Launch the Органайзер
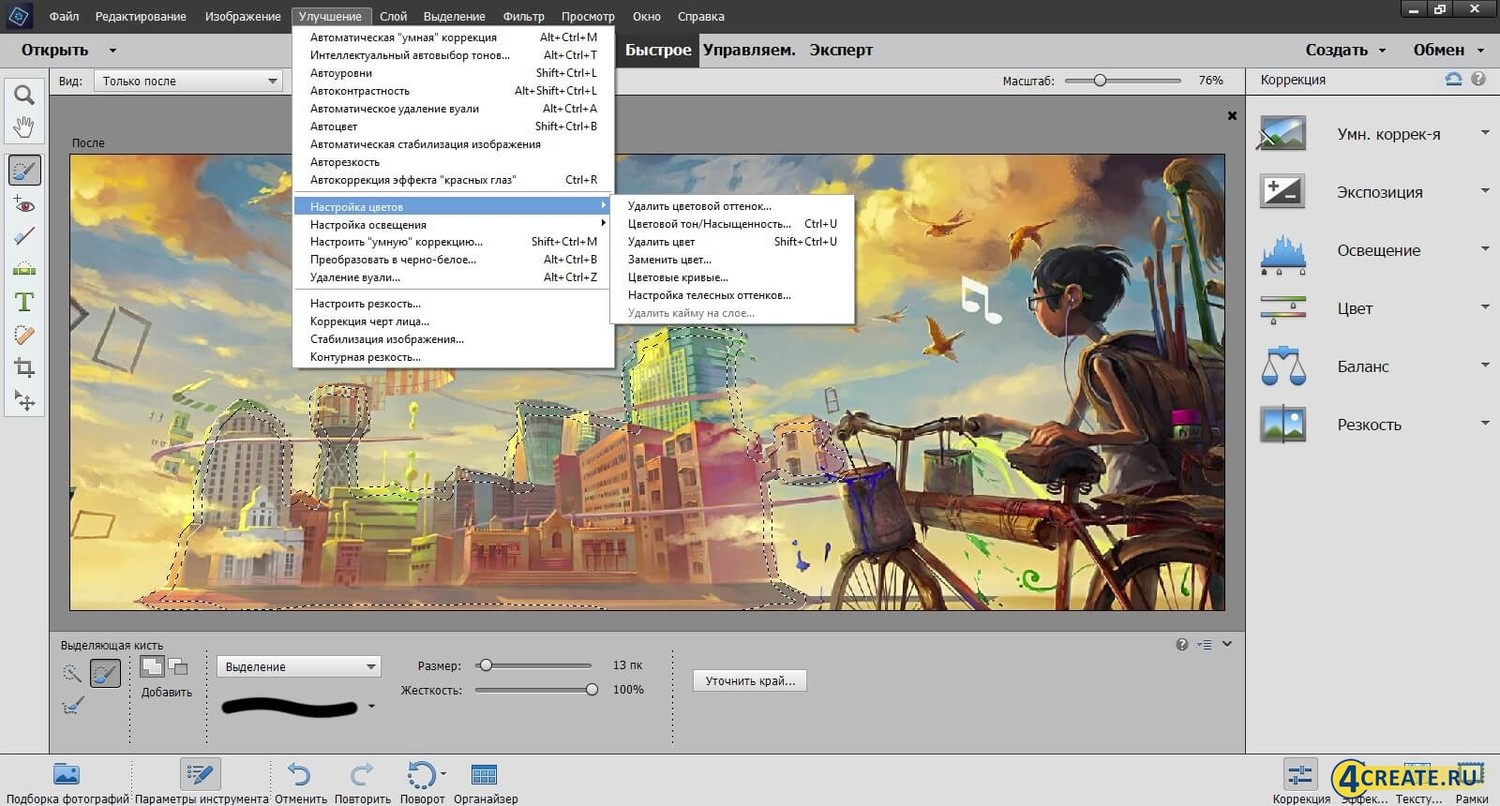 [x=485, y=781]
